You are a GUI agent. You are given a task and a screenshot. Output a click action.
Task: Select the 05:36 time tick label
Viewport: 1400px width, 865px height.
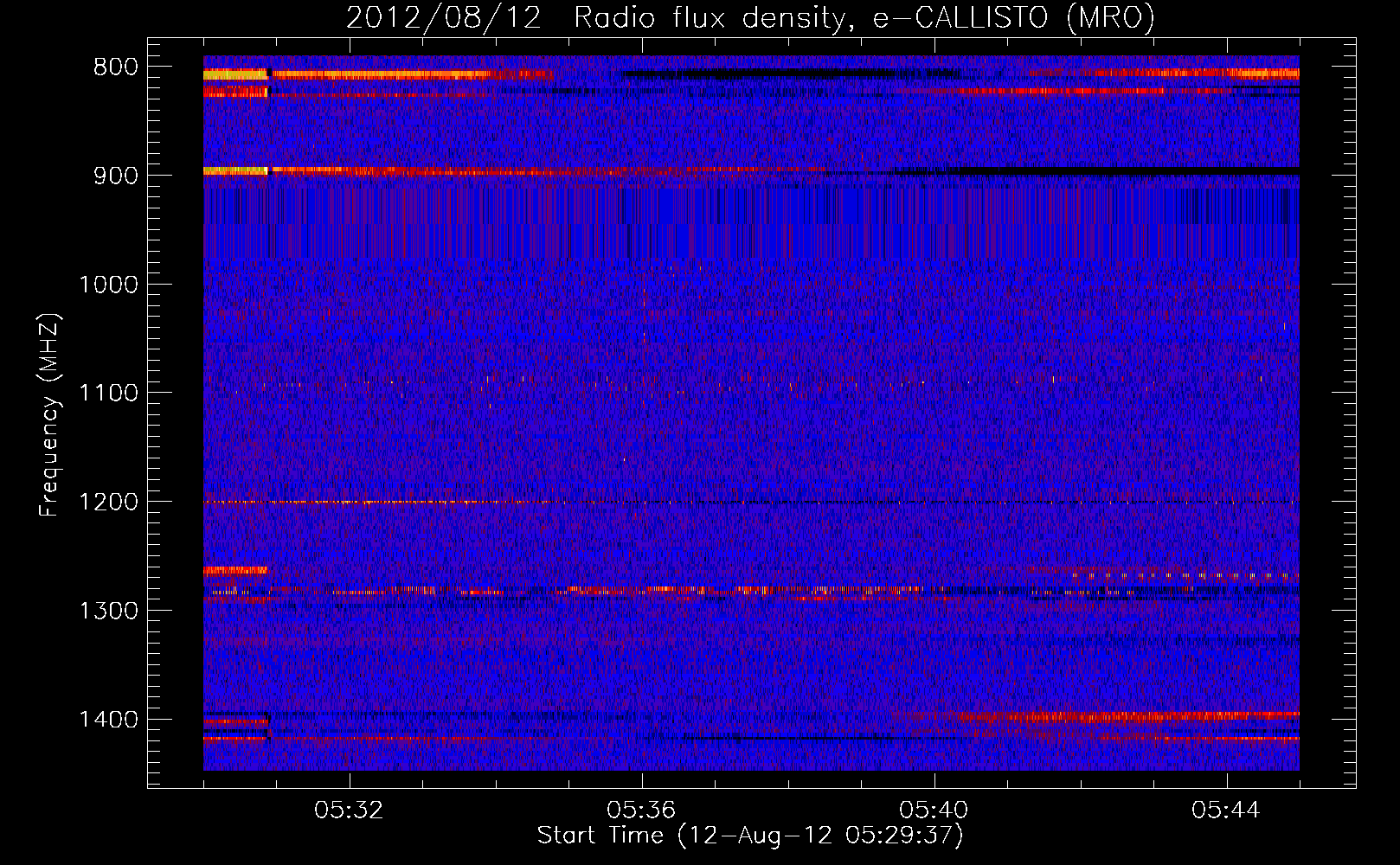click(x=642, y=811)
